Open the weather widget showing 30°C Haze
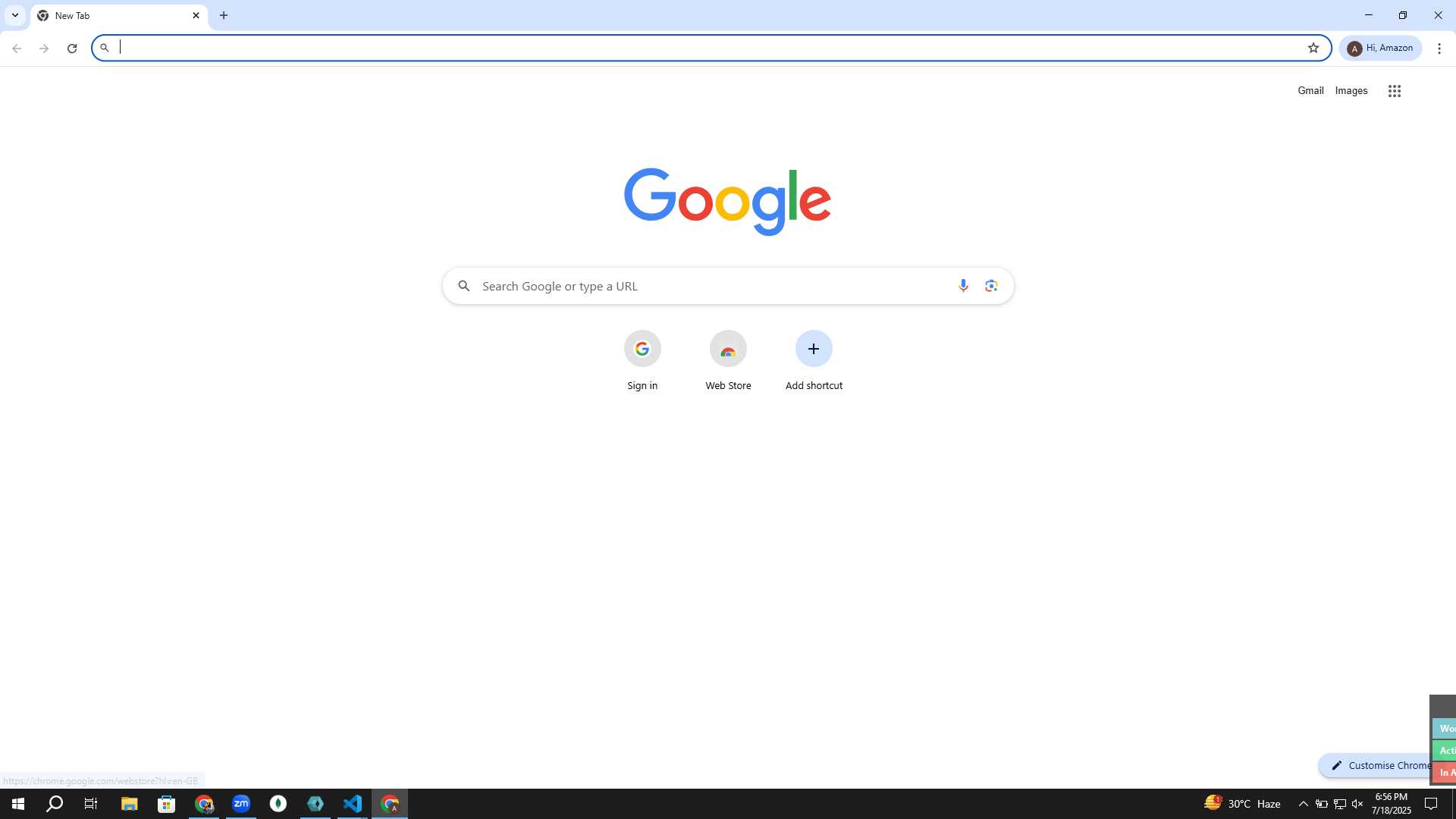 [1242, 804]
